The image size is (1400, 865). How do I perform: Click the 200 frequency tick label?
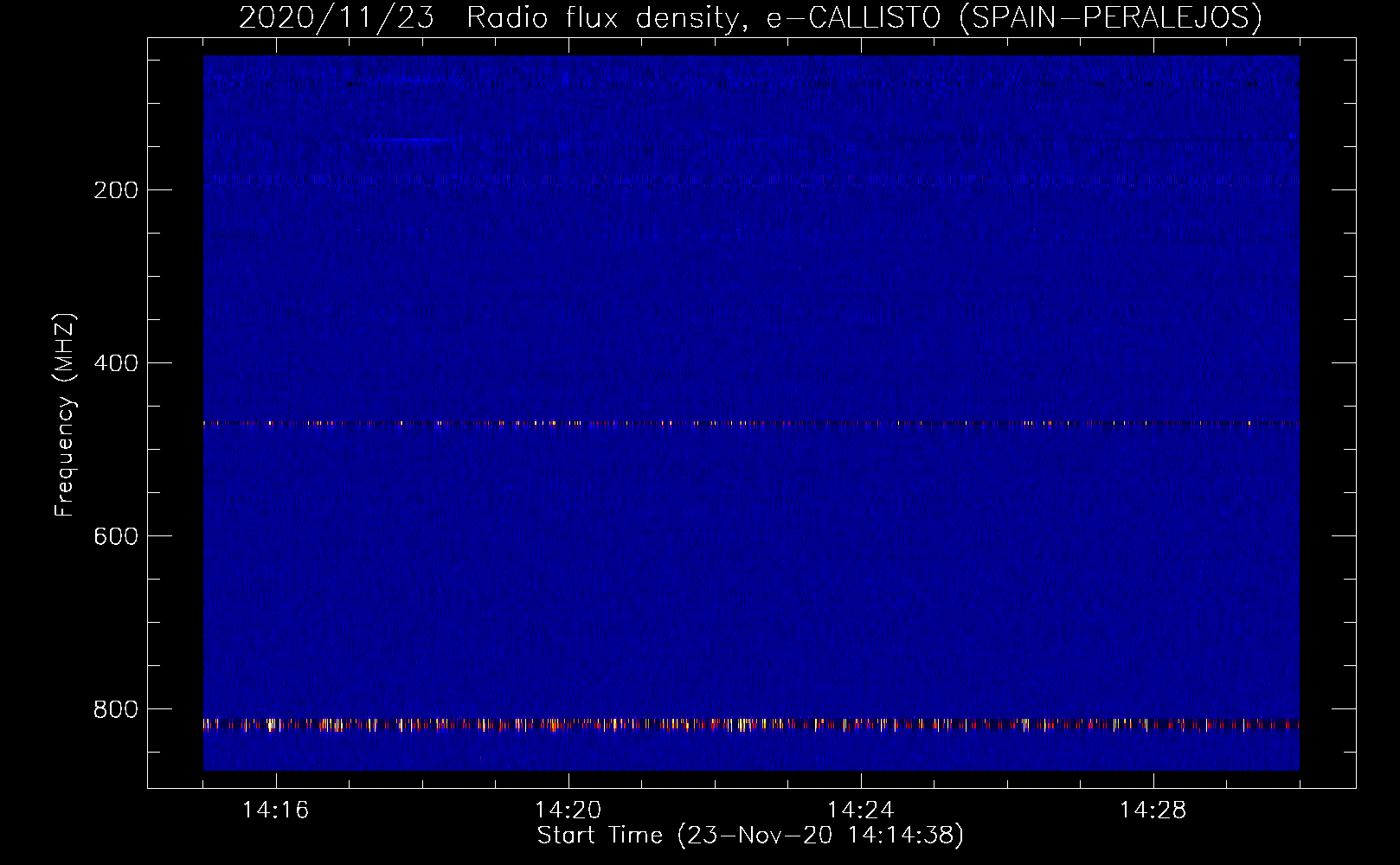point(115,190)
